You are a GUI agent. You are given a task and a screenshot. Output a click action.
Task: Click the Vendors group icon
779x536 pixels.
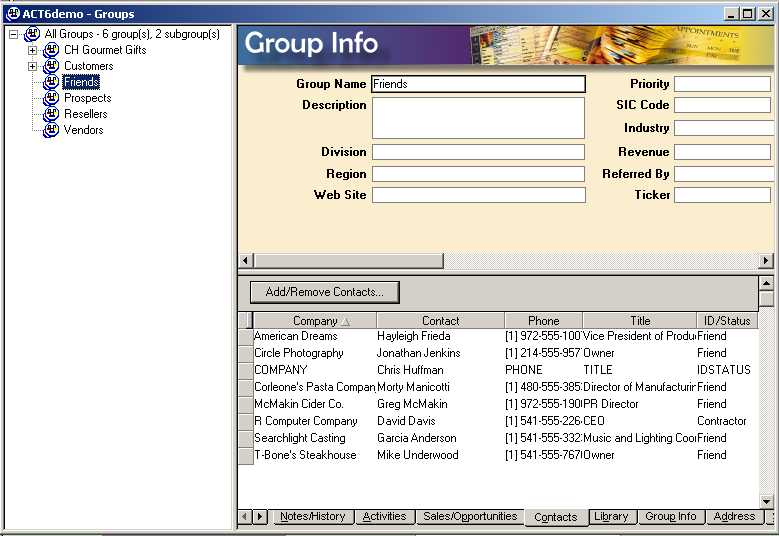(51, 130)
